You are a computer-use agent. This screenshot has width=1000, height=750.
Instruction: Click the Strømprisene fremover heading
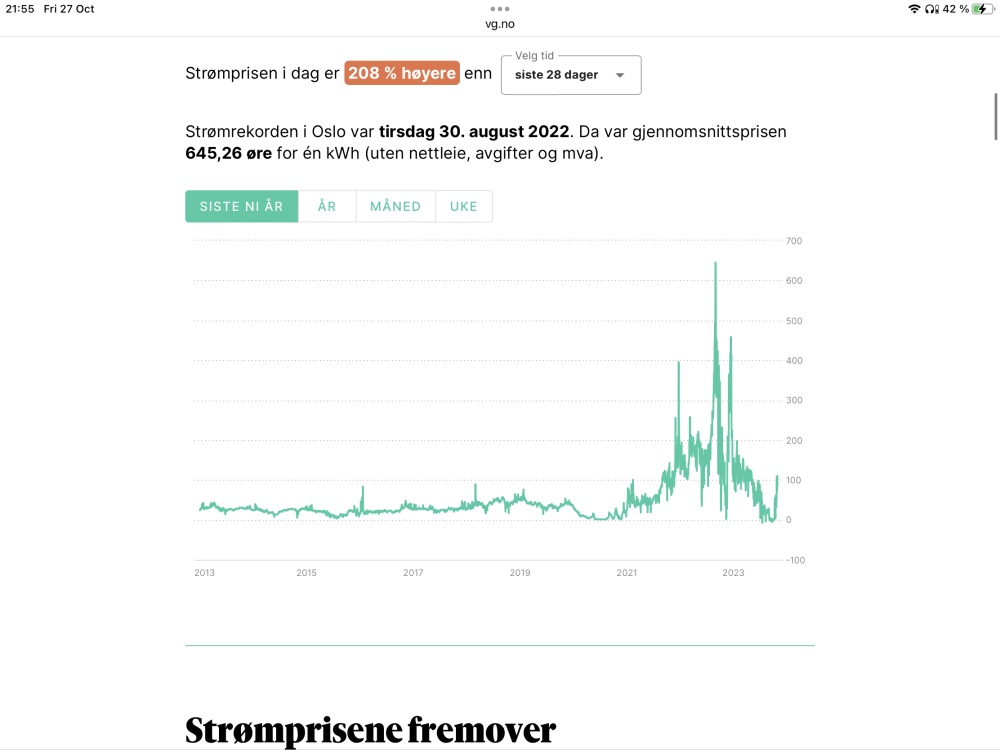[x=371, y=730]
